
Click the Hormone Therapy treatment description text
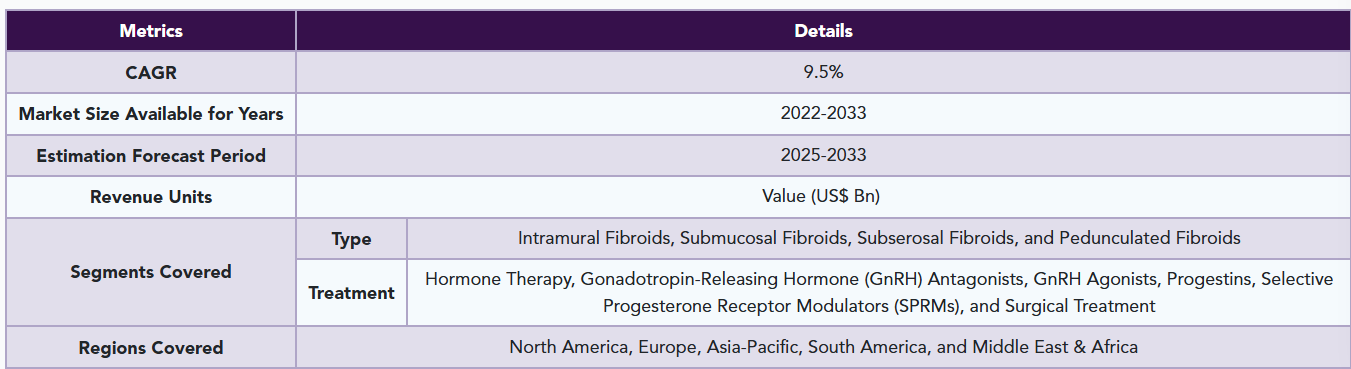click(x=879, y=293)
